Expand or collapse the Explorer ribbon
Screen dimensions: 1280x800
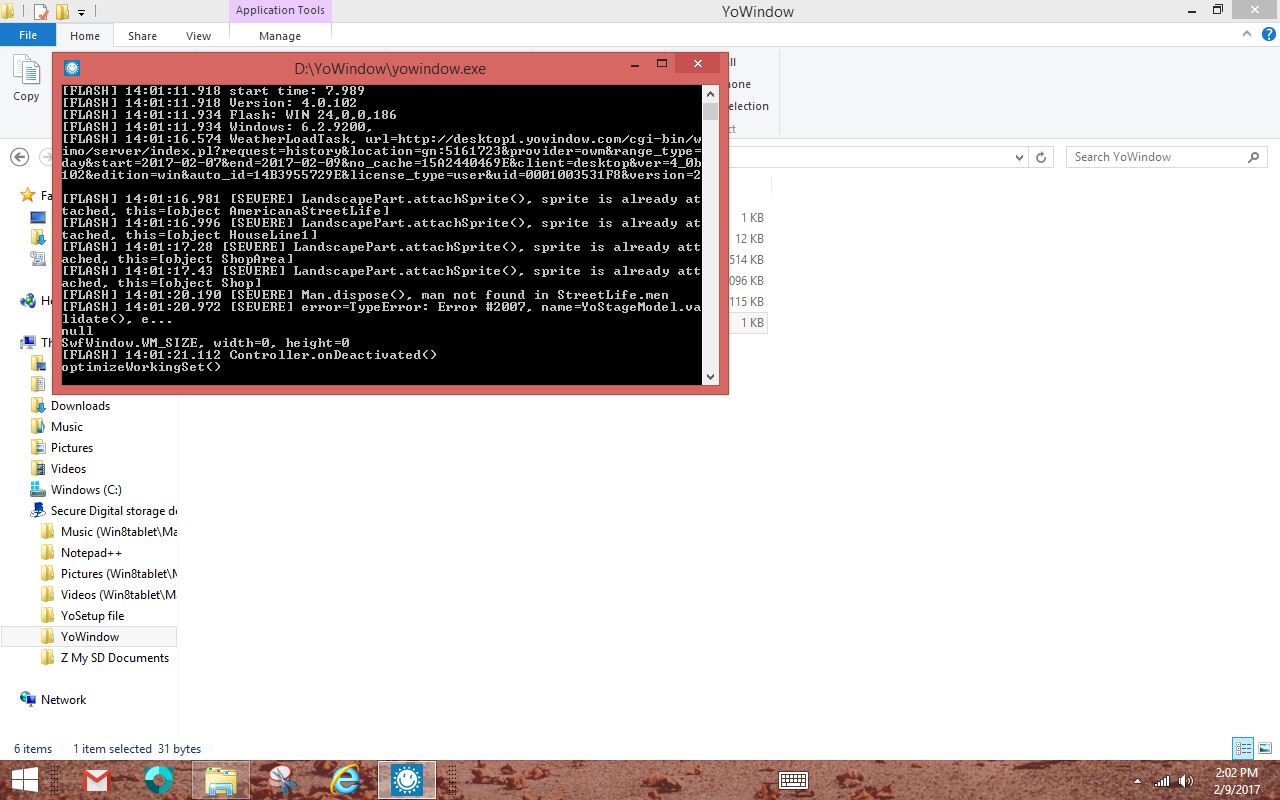[x=1245, y=35]
